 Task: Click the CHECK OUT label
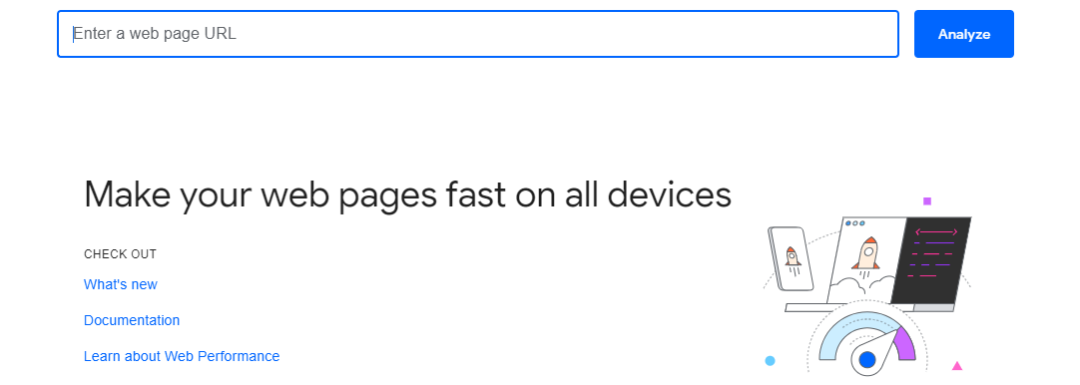[x=121, y=254]
